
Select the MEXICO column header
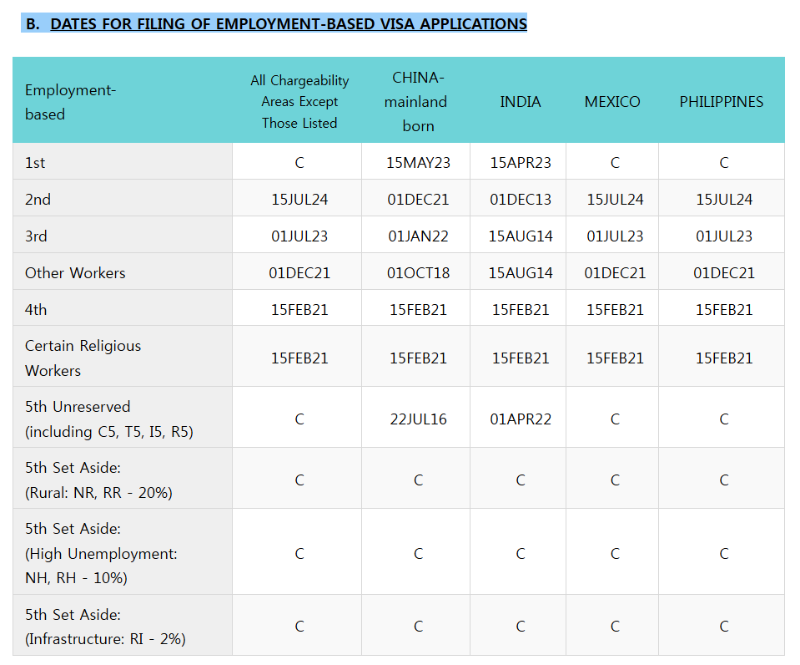(612, 102)
